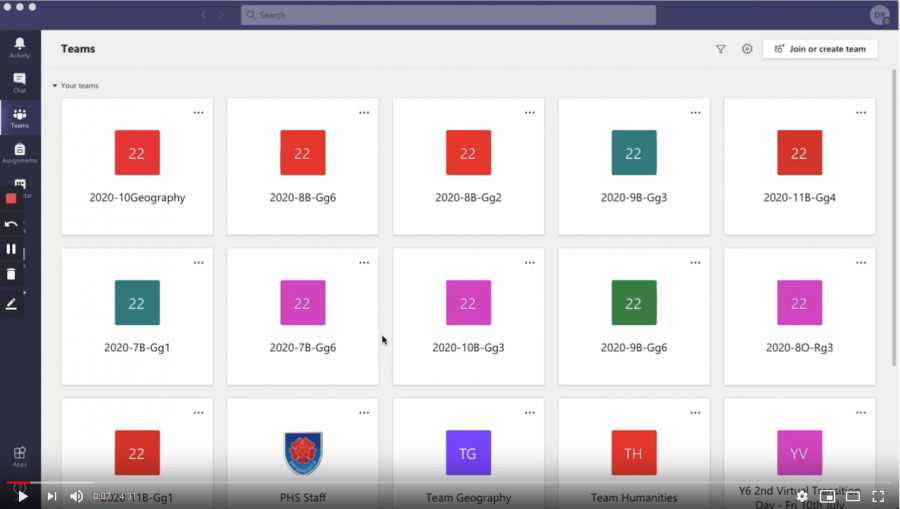The width and height of the screenshot is (900, 509).
Task: Open the manage teams gear icon
Action: click(747, 49)
